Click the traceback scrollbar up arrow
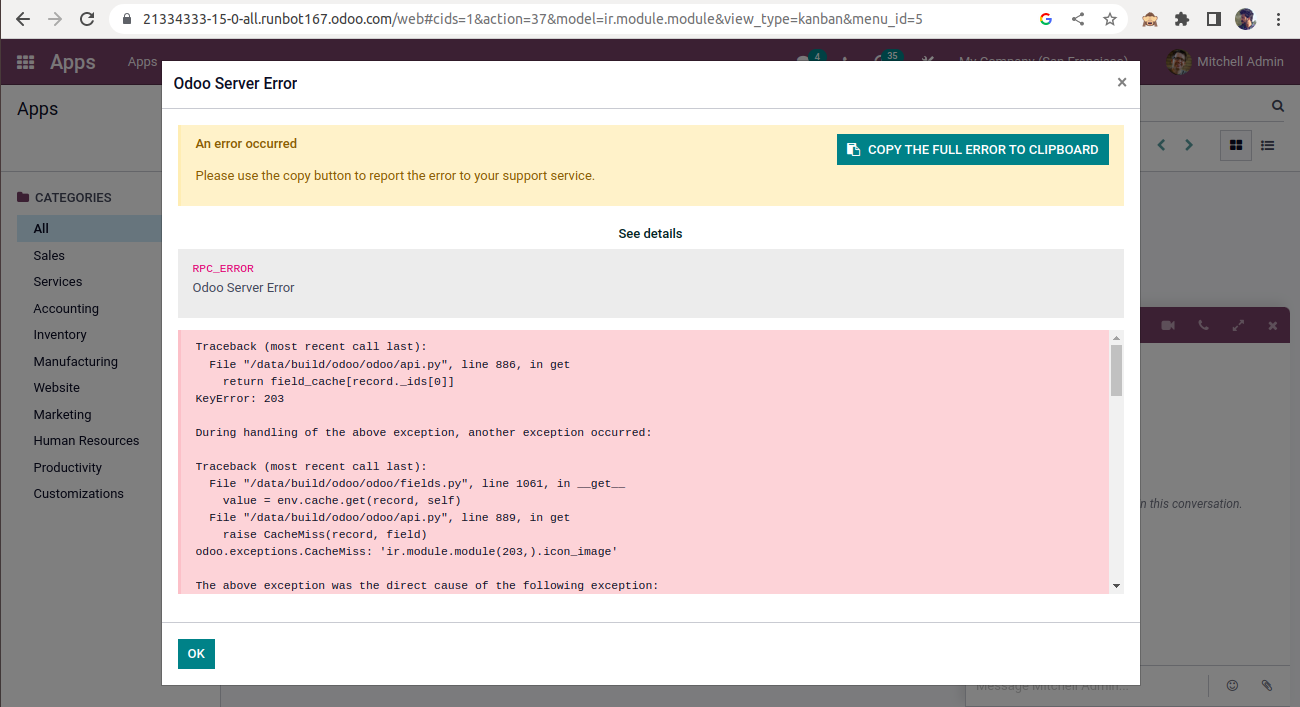 [x=1117, y=338]
